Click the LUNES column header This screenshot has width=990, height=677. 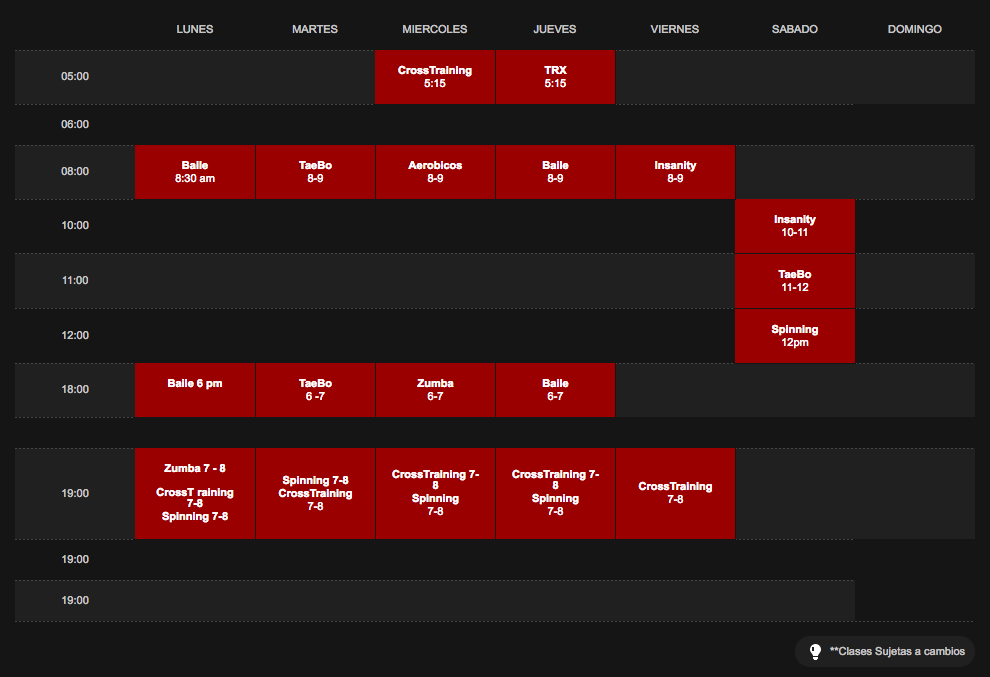195,29
